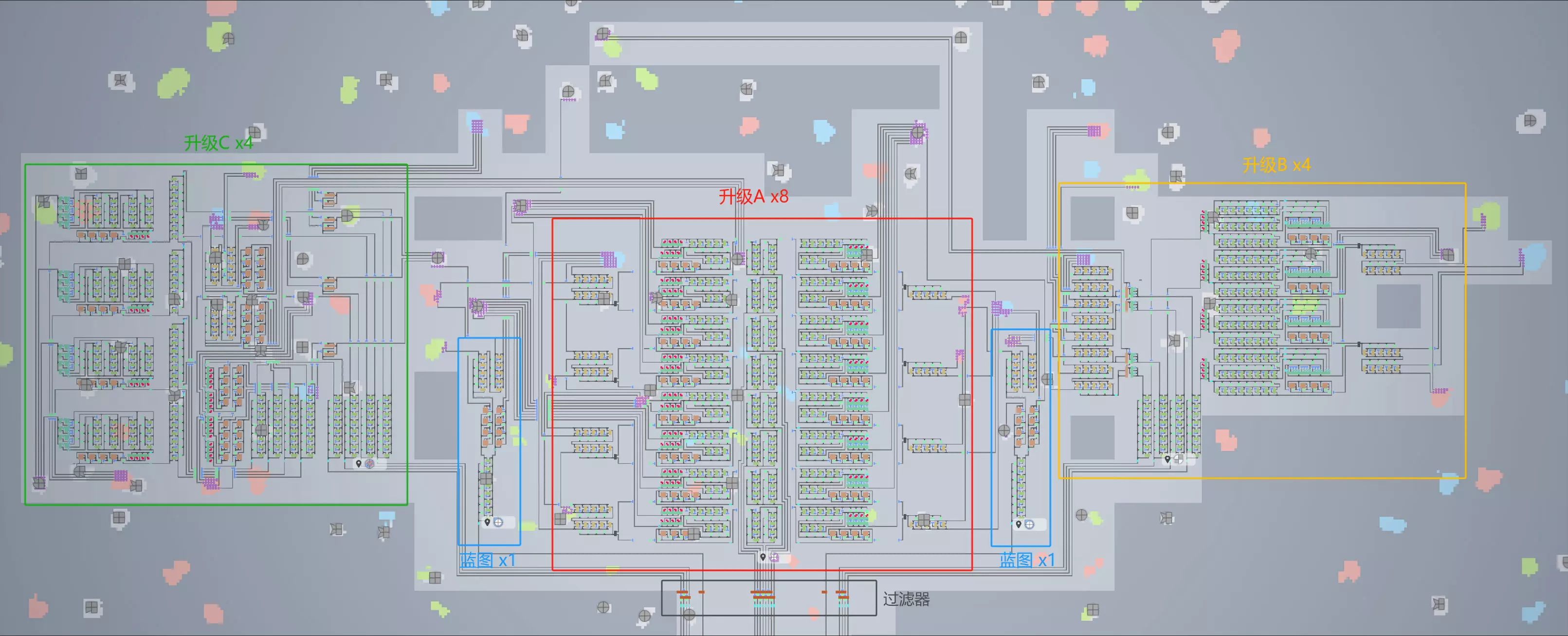This screenshot has height=636, width=1568.
Task: Click circle shape icon left of filter box
Action: click(x=645, y=616)
